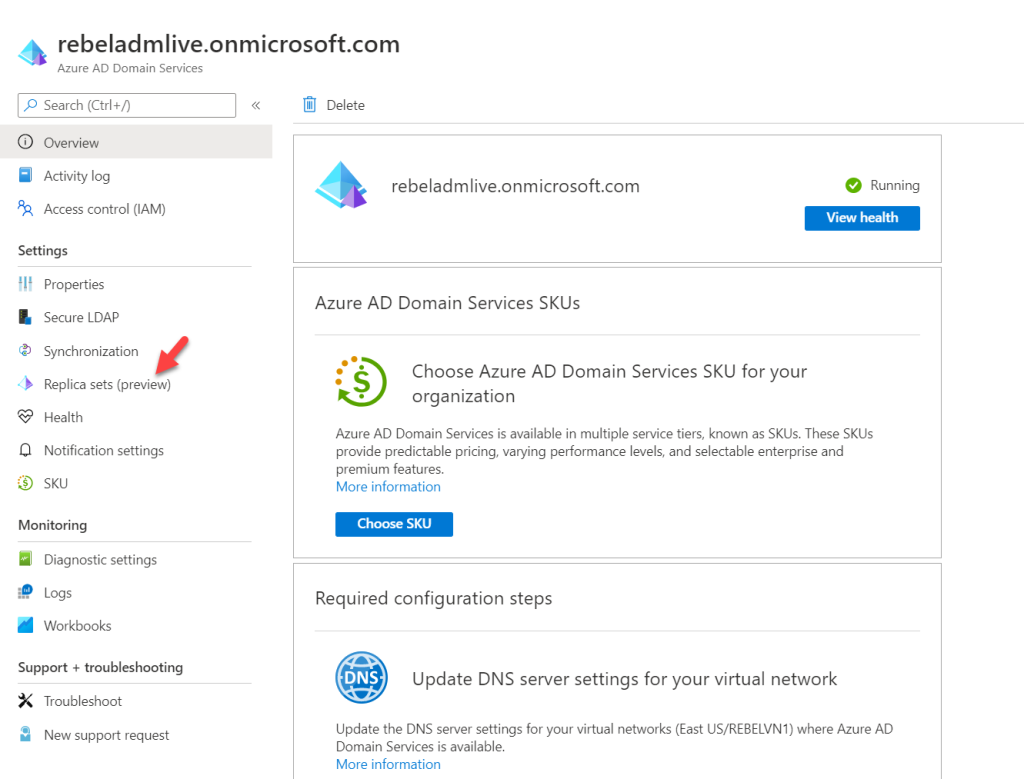Click the Settings section header
Viewport: 1024px width, 779px height.
coord(42,251)
